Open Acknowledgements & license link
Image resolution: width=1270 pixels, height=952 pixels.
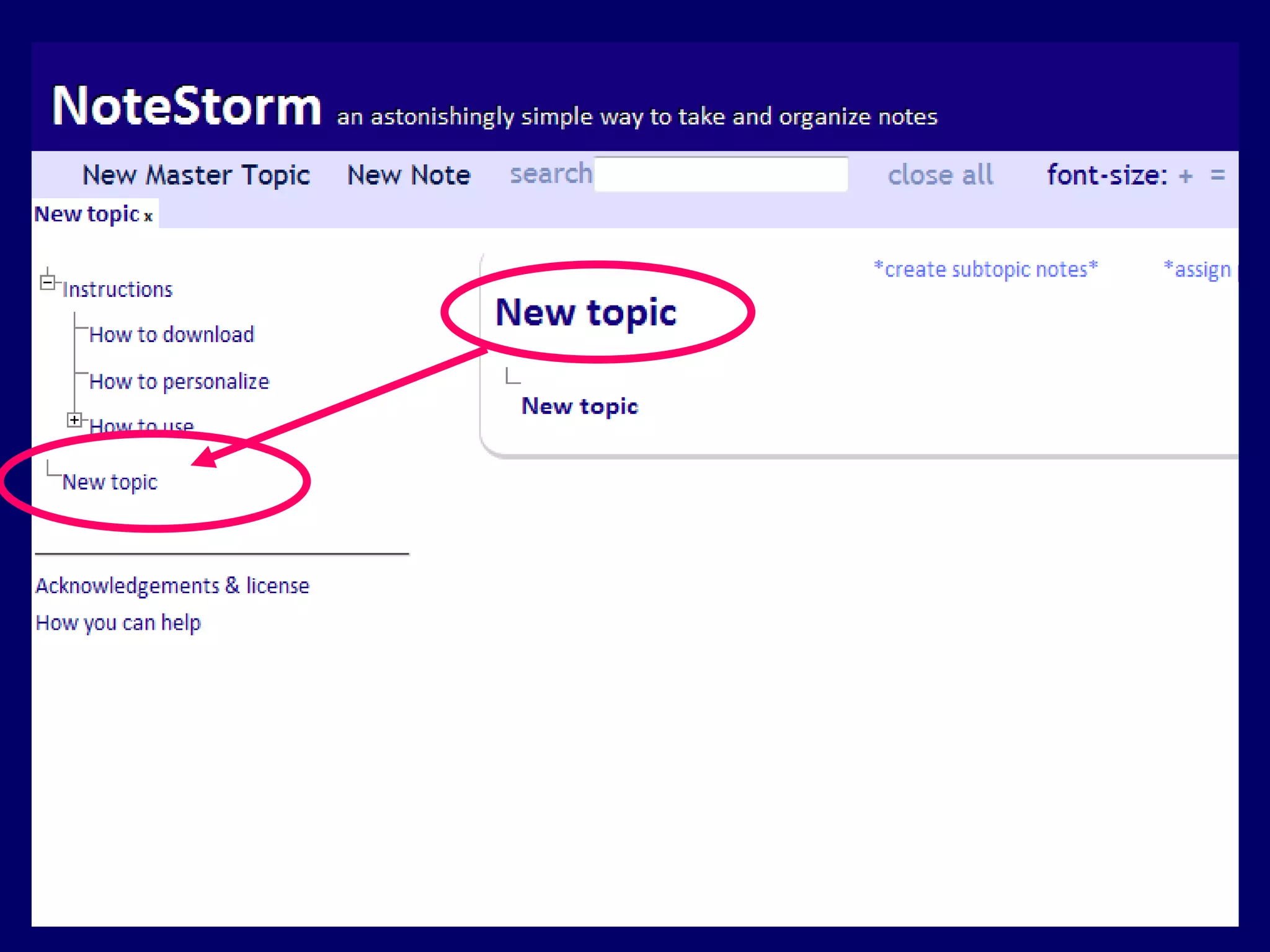tap(172, 586)
